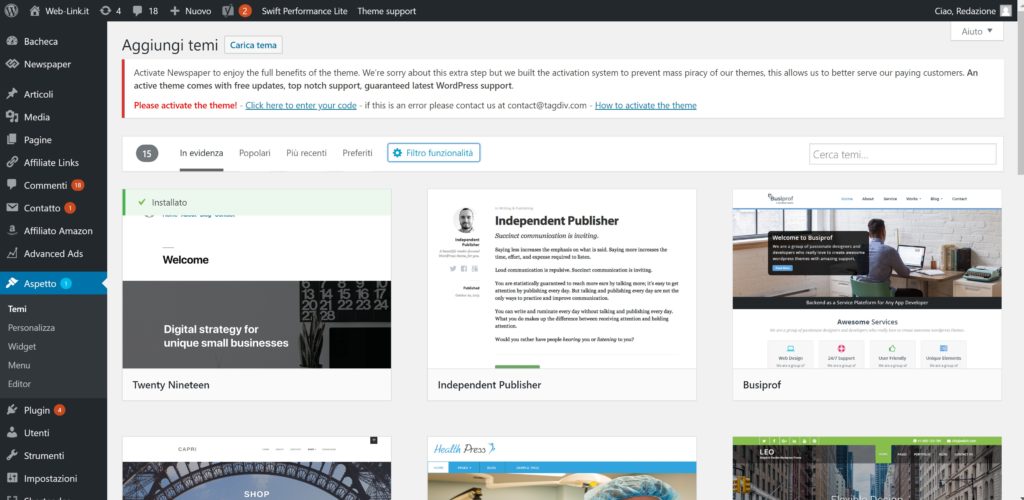The width and height of the screenshot is (1024, 500).
Task: Open the Theme support menu
Action: (387, 11)
